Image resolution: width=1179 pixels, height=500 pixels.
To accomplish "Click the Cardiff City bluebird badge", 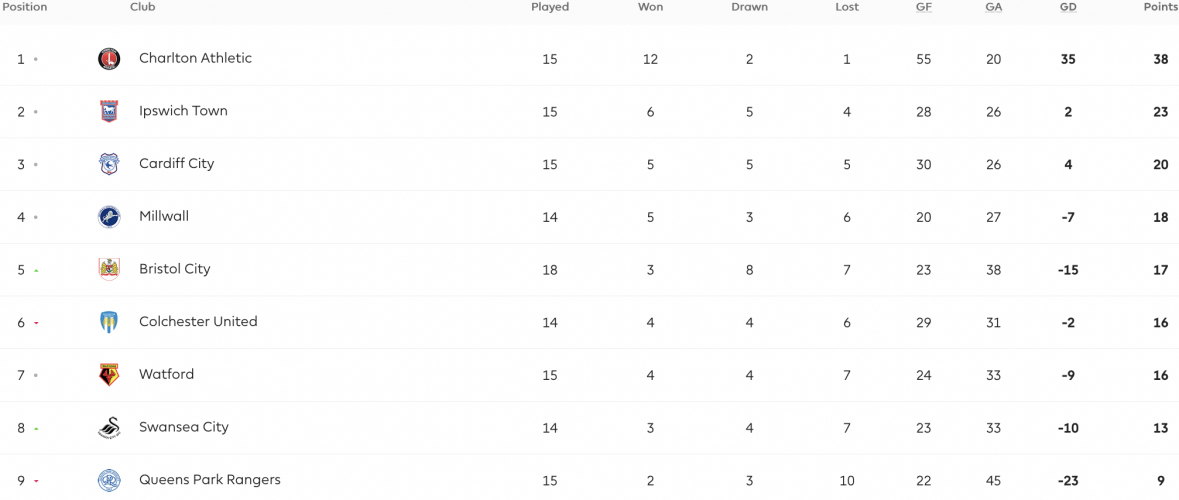I will click(x=109, y=164).
